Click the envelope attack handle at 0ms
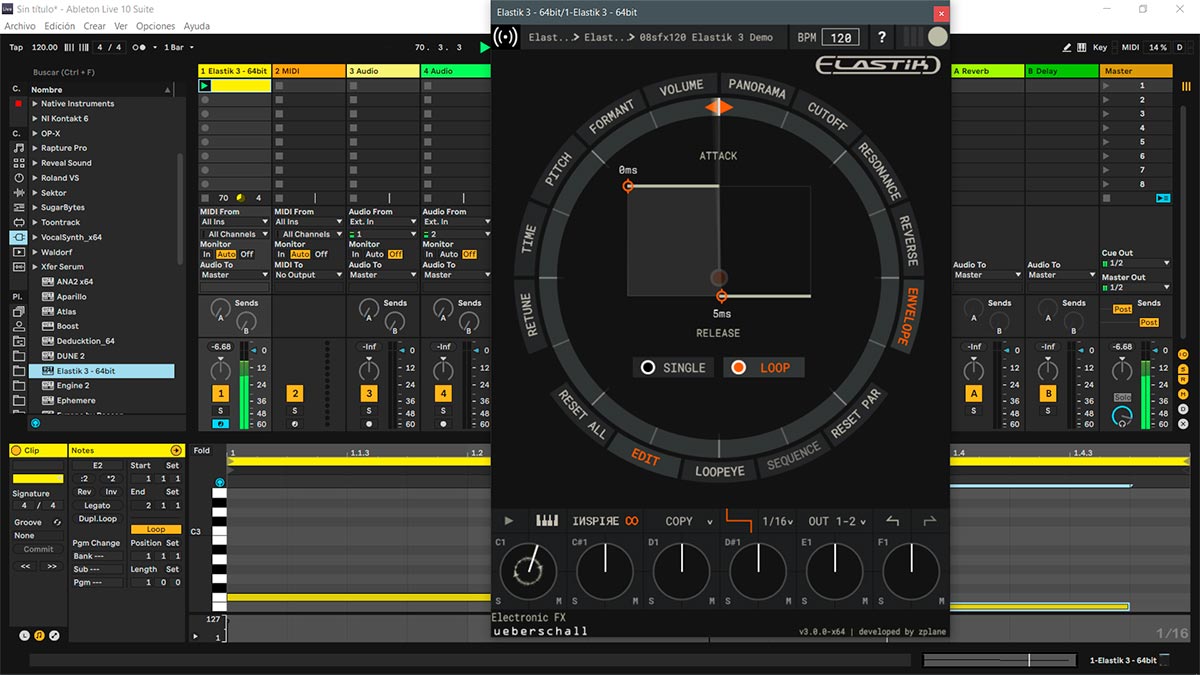1200x675 pixels. pos(628,186)
